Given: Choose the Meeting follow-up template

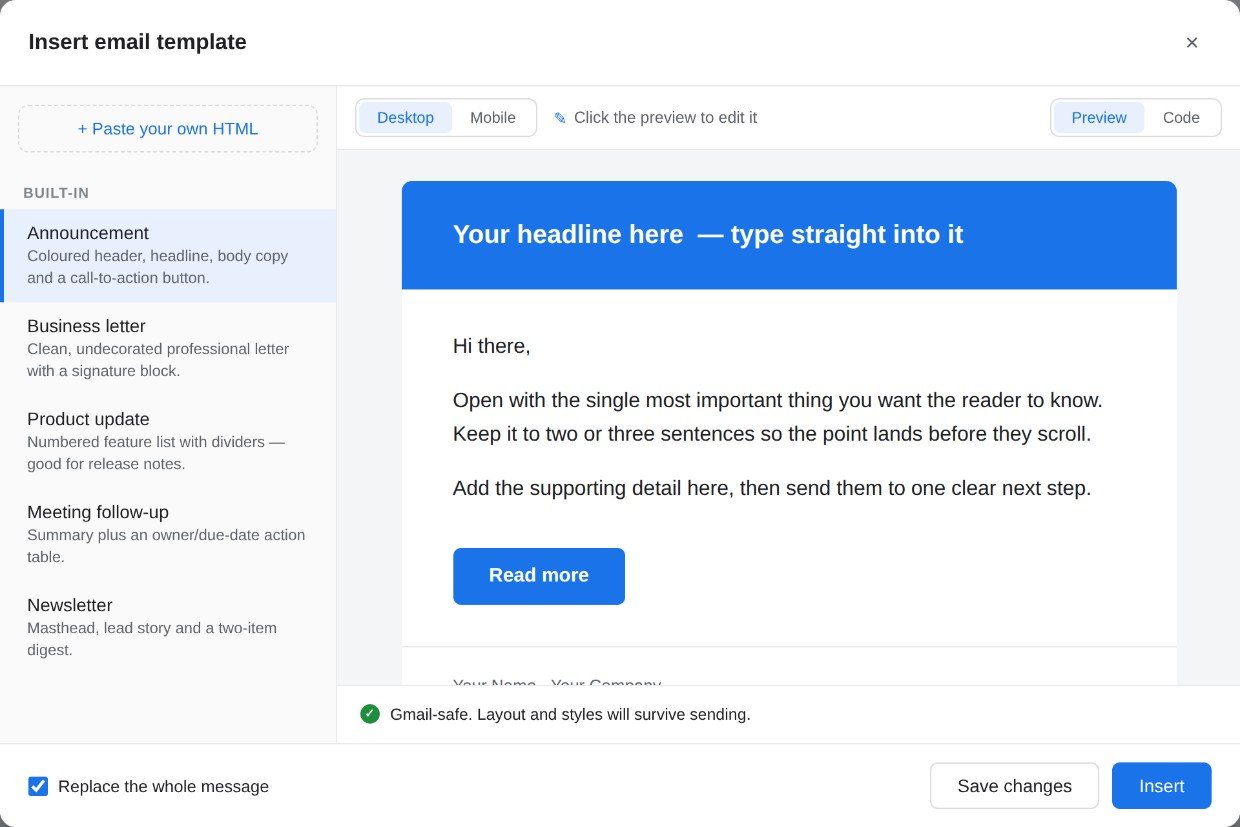Looking at the screenshot, I should (x=168, y=534).
